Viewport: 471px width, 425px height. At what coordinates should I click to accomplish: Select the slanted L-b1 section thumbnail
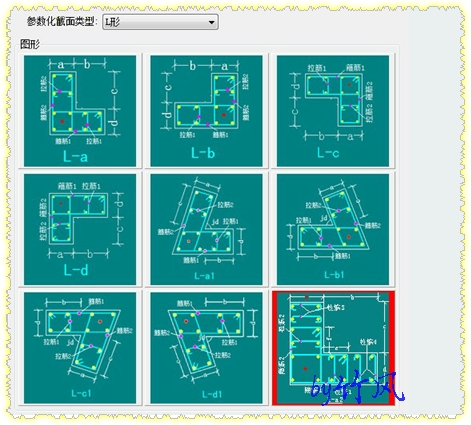pyautogui.click(x=333, y=229)
